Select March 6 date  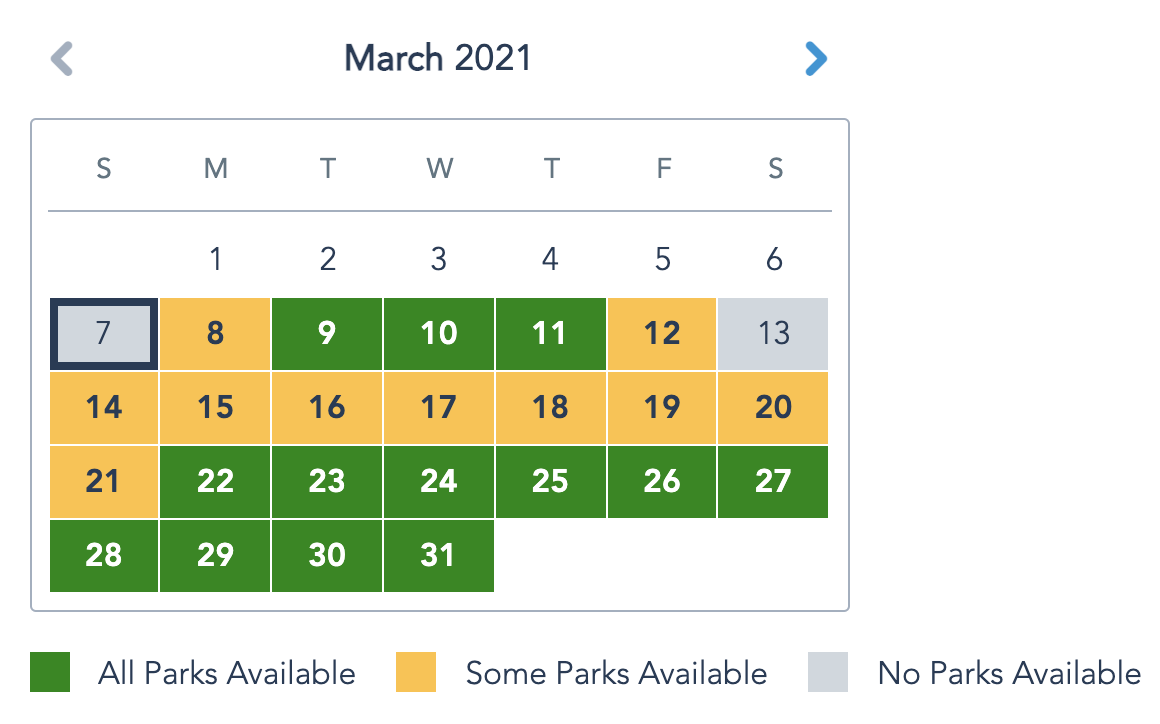(774, 260)
